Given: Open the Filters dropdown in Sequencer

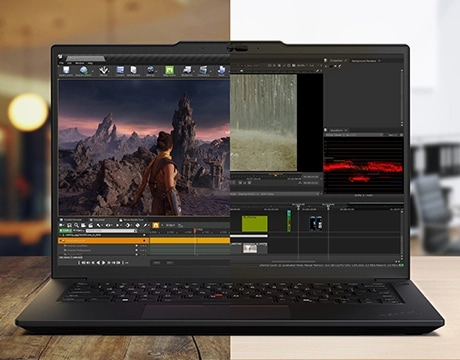Looking at the screenshot, I should (x=79, y=231).
